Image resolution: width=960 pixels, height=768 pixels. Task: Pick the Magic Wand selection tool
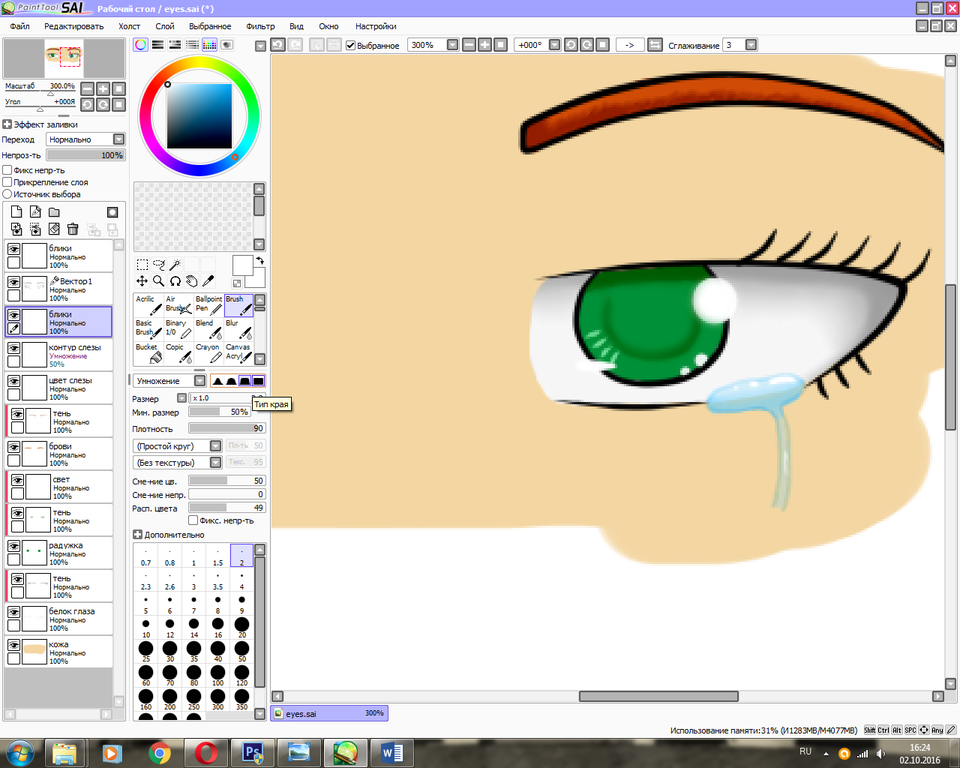(174, 265)
